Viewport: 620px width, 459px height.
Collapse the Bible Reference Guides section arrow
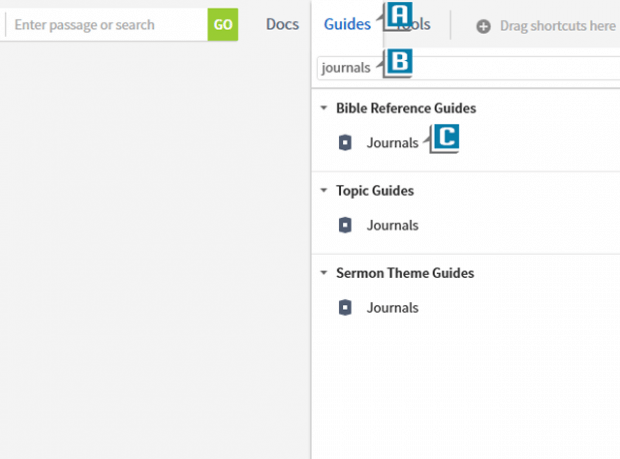click(324, 108)
